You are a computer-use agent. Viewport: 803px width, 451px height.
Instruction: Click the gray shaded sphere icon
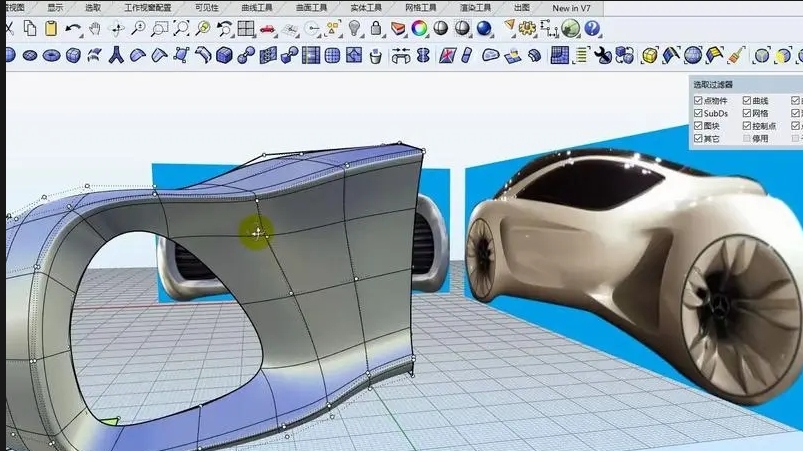[x=440, y=29]
